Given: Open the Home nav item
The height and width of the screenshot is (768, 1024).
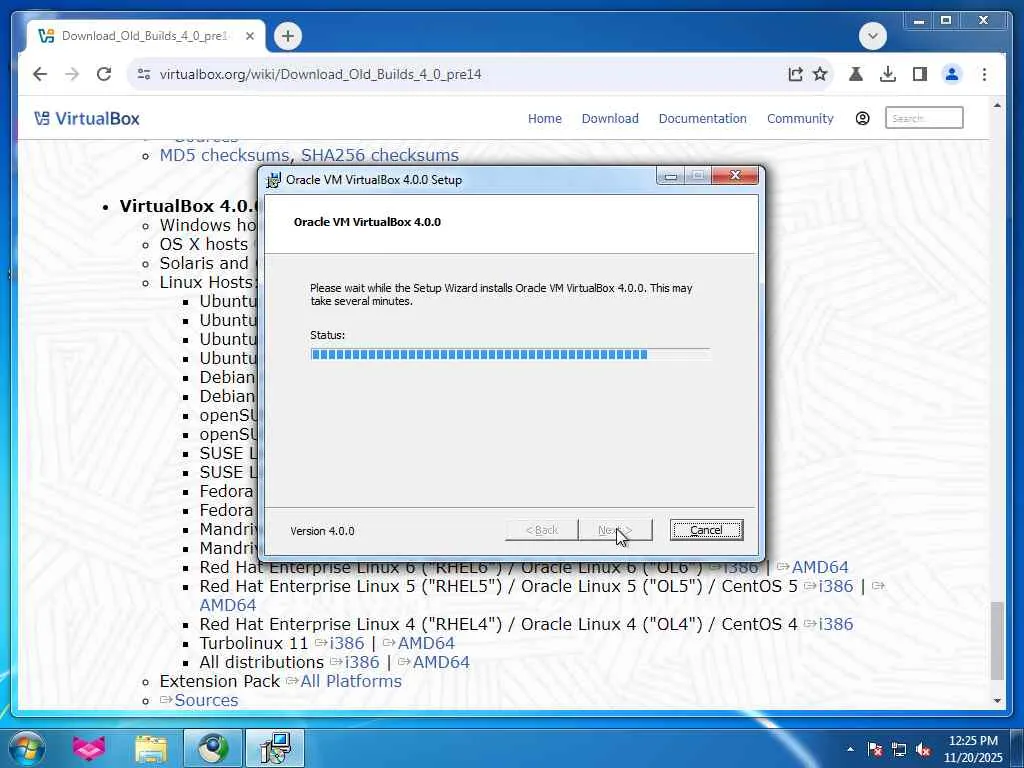Looking at the screenshot, I should [x=545, y=119].
